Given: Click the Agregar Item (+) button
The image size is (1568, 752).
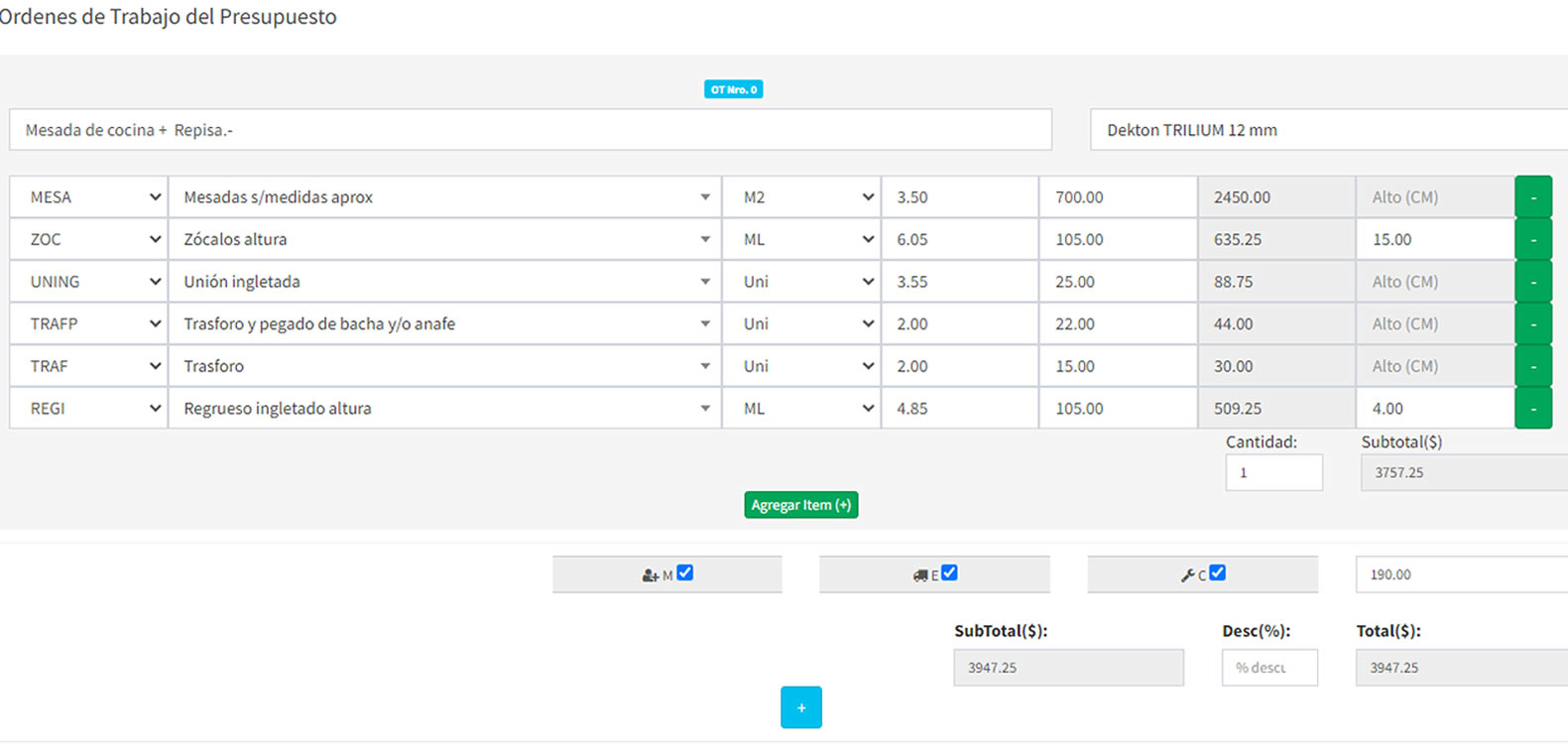Looking at the screenshot, I should click(x=800, y=505).
